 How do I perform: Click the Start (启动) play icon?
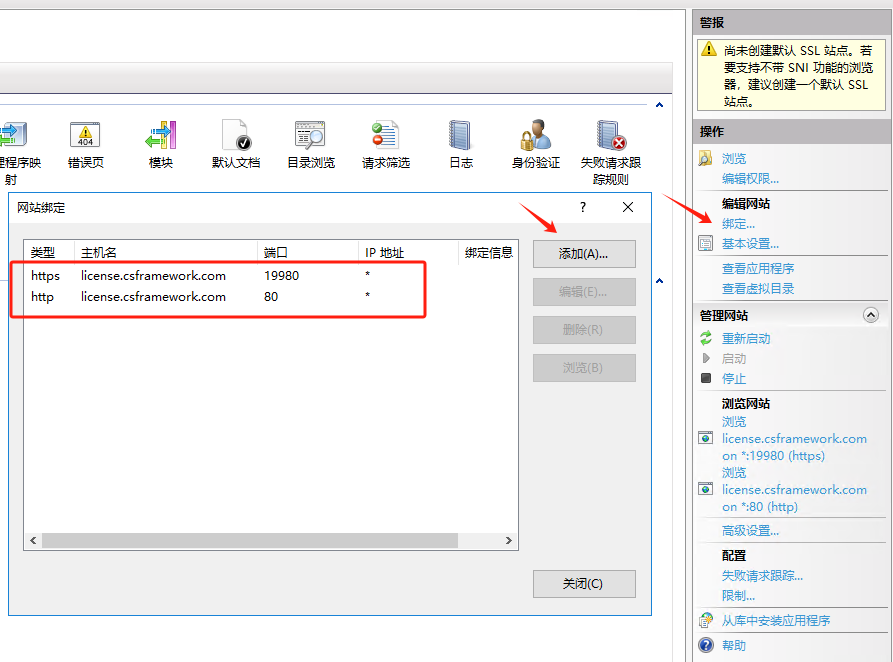click(x=706, y=358)
